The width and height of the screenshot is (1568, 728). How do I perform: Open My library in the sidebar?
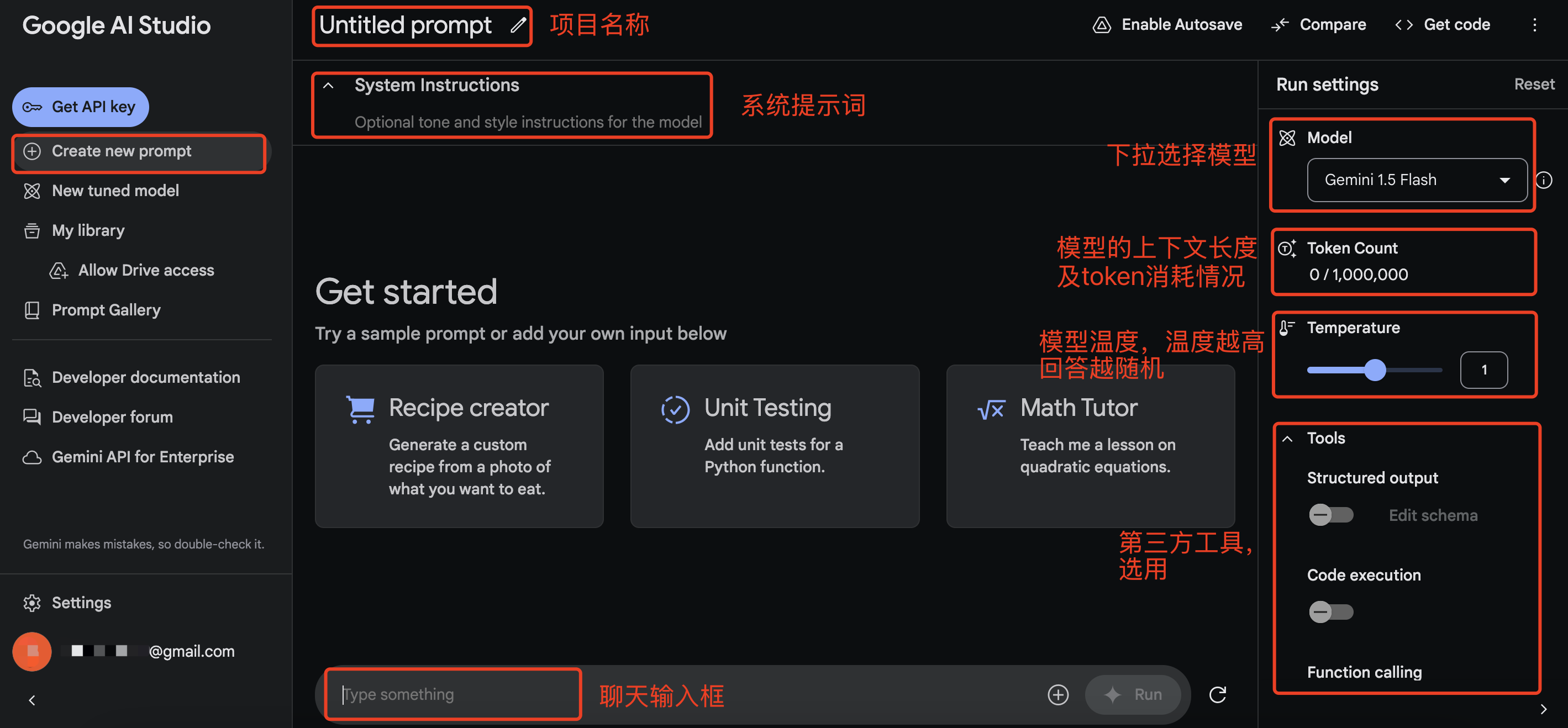coord(88,231)
